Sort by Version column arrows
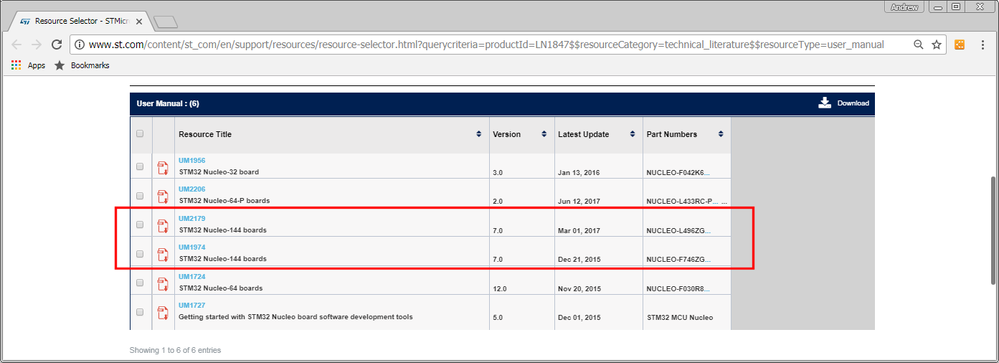 (x=544, y=134)
